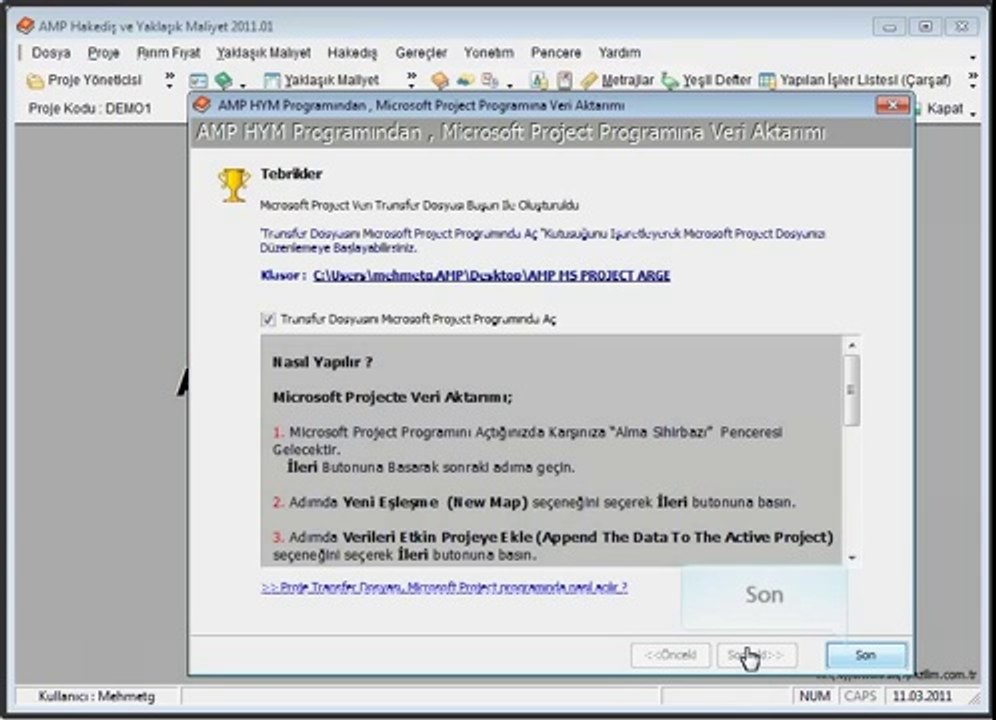Open the Yönetim menu

coord(488,53)
